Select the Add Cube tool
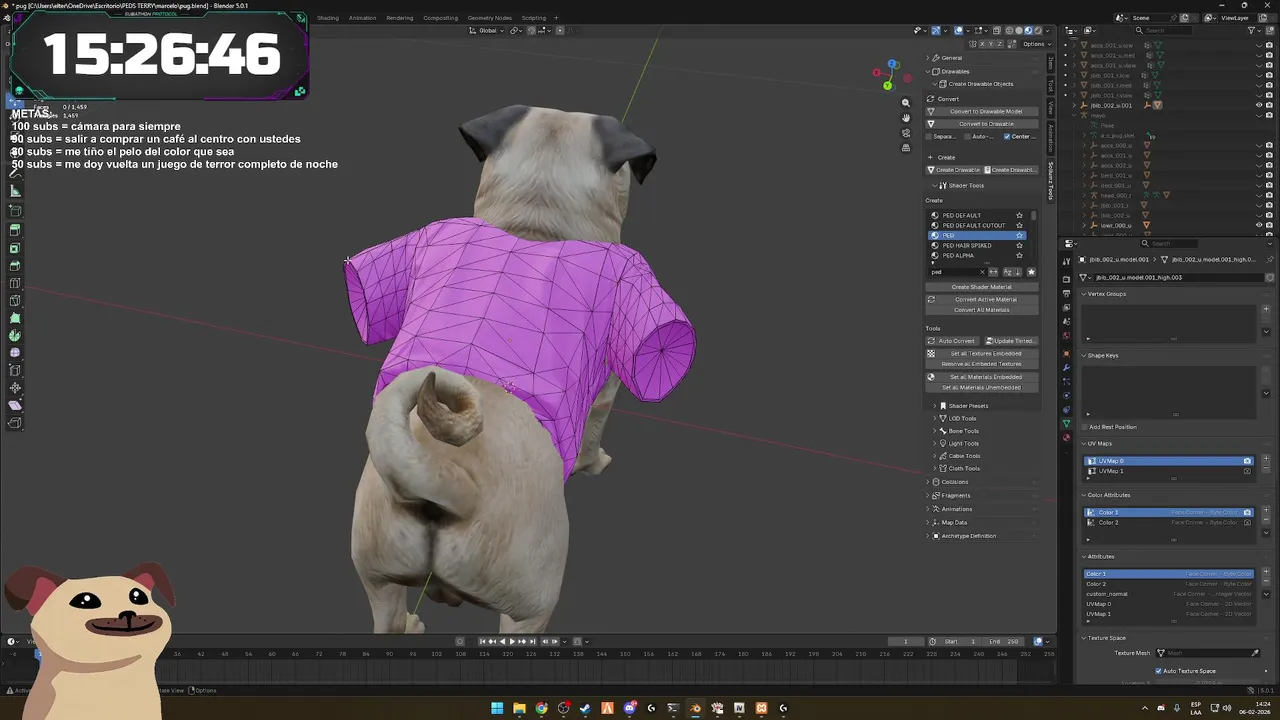Image resolution: width=1280 pixels, height=720 pixels. (15, 211)
